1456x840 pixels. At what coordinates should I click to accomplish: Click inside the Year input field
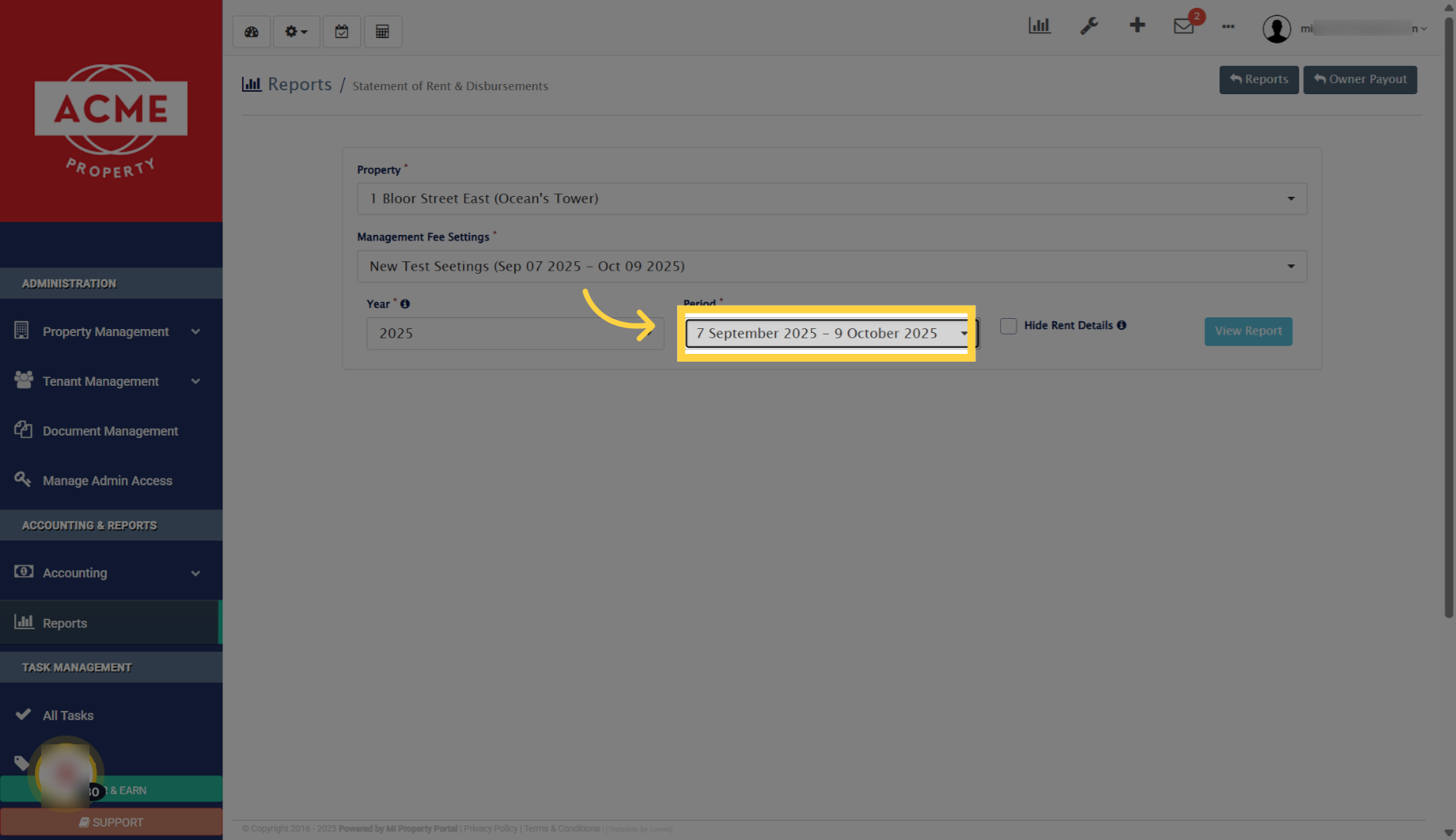coord(515,333)
